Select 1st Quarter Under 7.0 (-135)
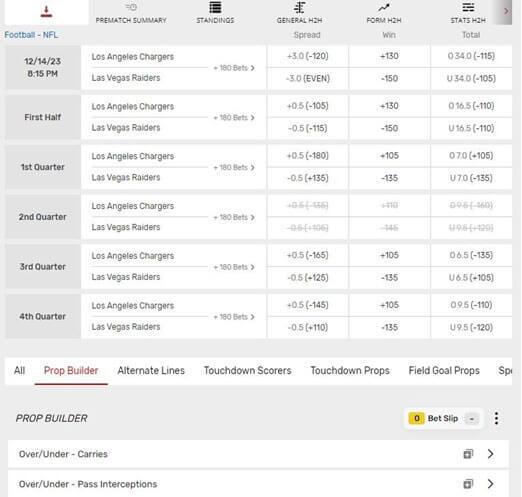The image size is (522, 497). coord(471,178)
